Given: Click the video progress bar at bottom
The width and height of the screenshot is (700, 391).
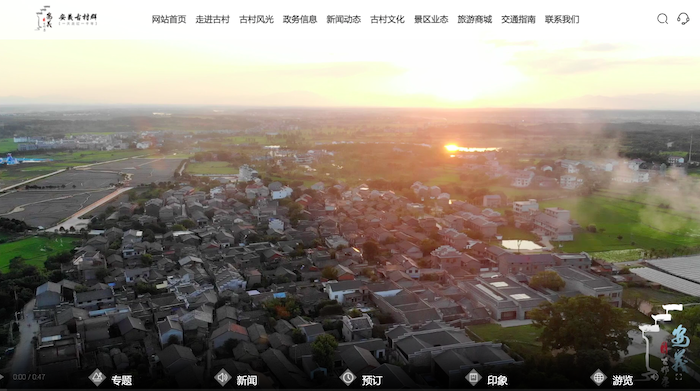Looking at the screenshot, I should tap(350, 389).
